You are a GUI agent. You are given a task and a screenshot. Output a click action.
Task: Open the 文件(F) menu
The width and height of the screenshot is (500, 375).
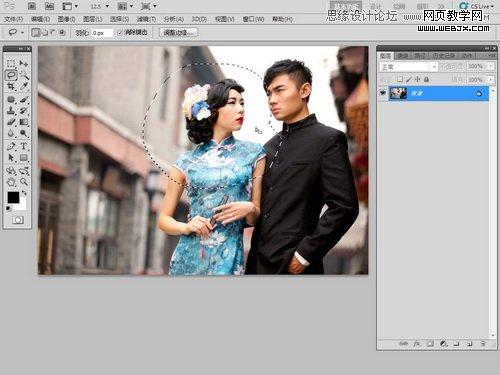click(13, 19)
